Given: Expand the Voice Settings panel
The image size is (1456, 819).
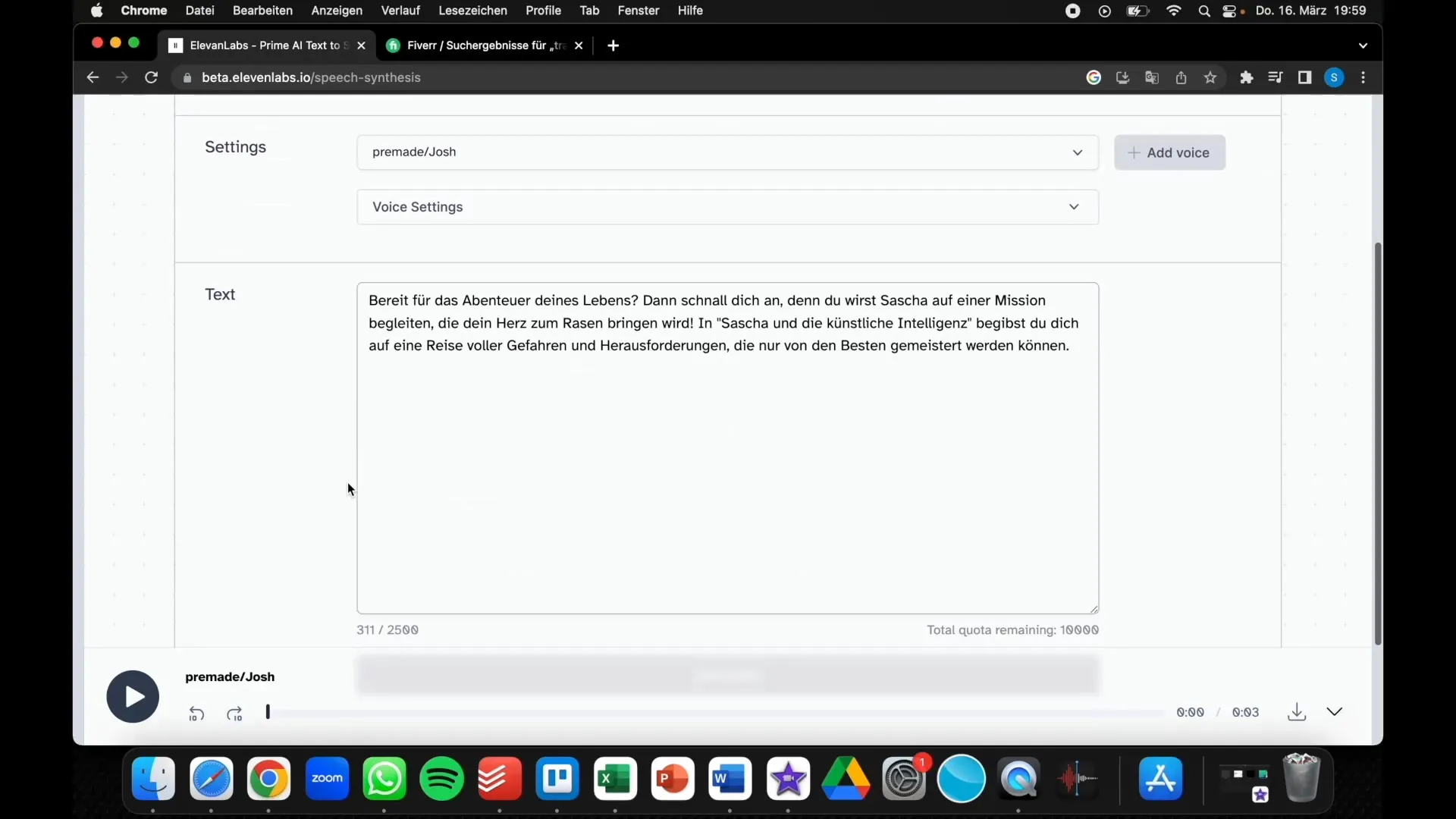Looking at the screenshot, I should [727, 207].
